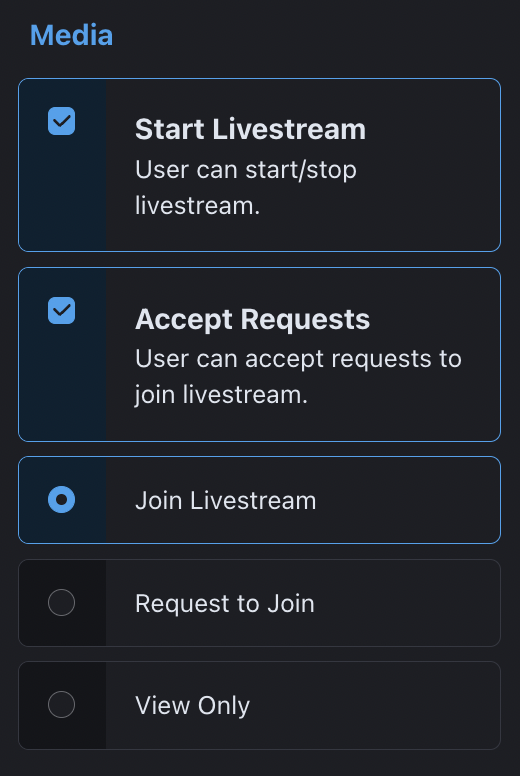Click the View Only option label
Image resolution: width=520 pixels, height=776 pixels.
192,705
